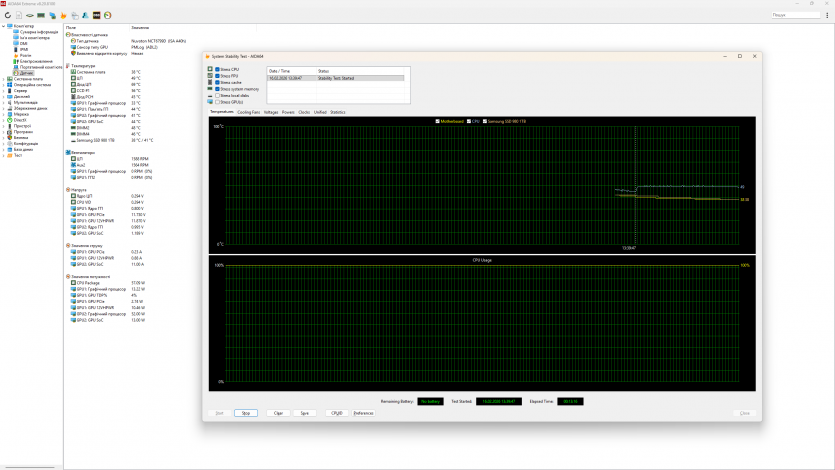Open the Statistics tab
Image resolution: width=835 pixels, height=470 pixels.
click(x=338, y=112)
